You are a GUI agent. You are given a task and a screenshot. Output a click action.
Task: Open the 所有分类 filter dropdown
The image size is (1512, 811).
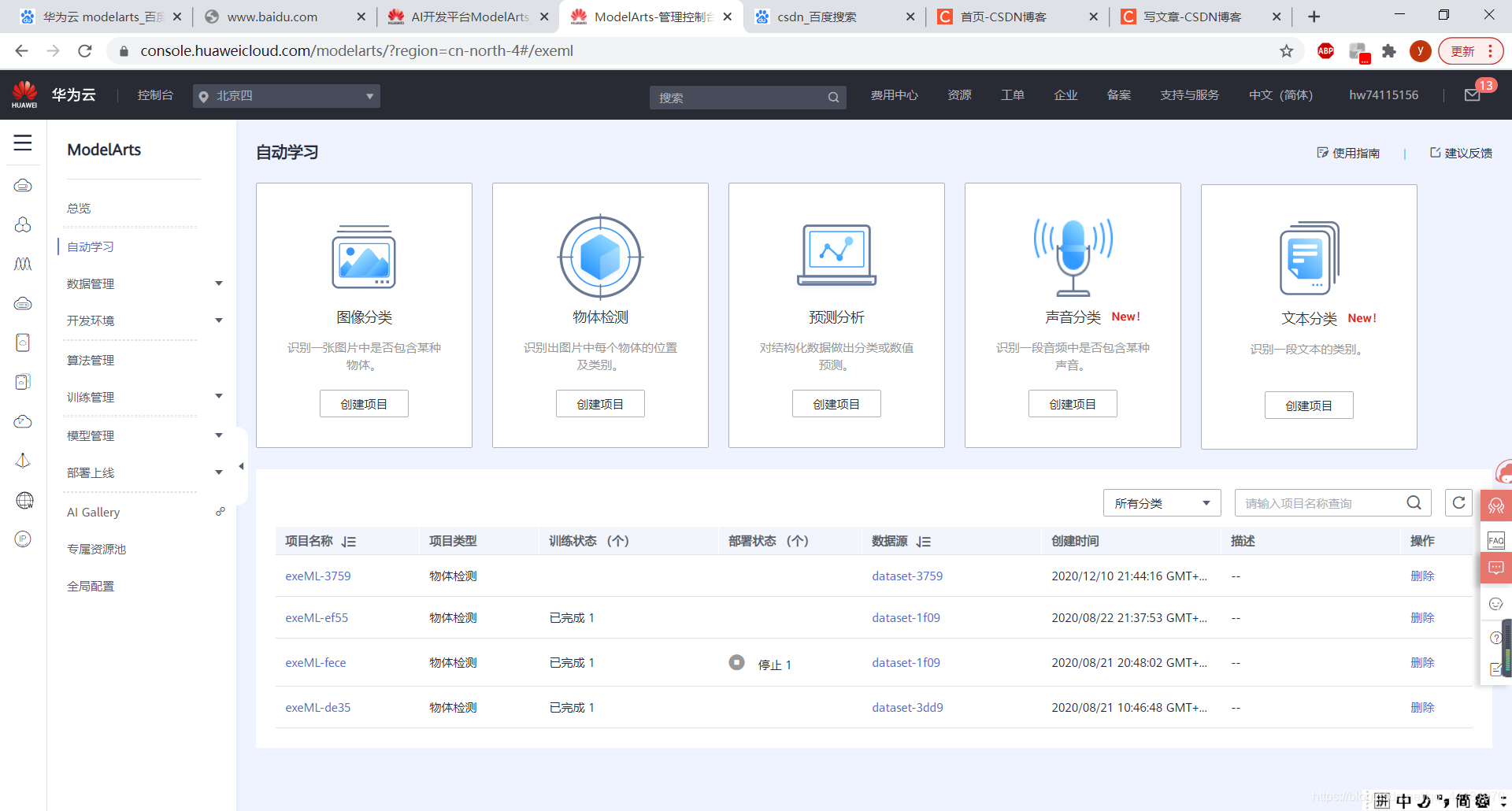(x=1162, y=503)
